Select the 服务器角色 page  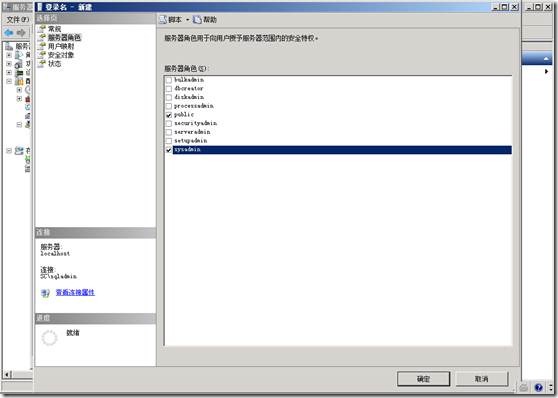[64, 37]
